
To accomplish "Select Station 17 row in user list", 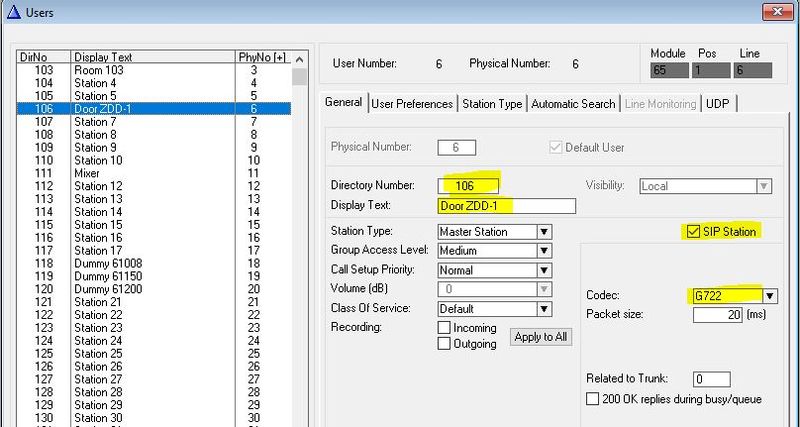I will tap(154, 250).
